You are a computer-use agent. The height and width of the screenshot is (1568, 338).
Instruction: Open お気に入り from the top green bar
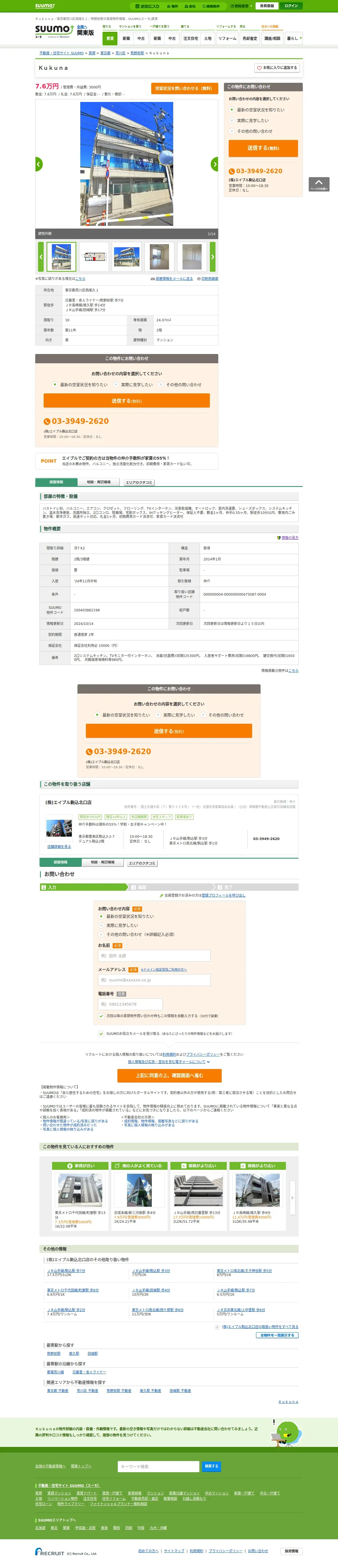pos(147,6)
